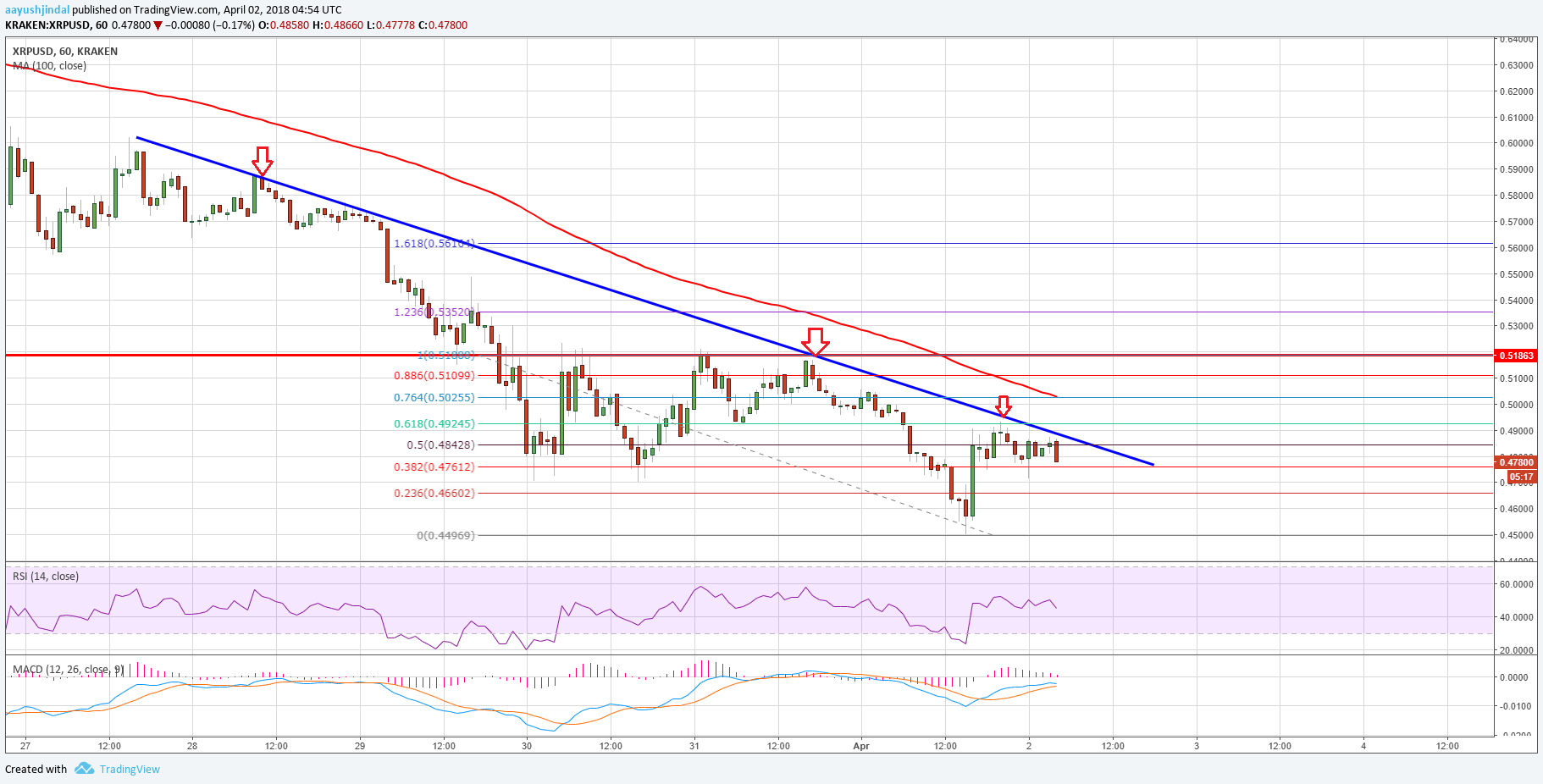Viewport: 1543px width, 784px height.
Task: Select the 0.5(0.48428) Fibonacci label
Action: 441,445
